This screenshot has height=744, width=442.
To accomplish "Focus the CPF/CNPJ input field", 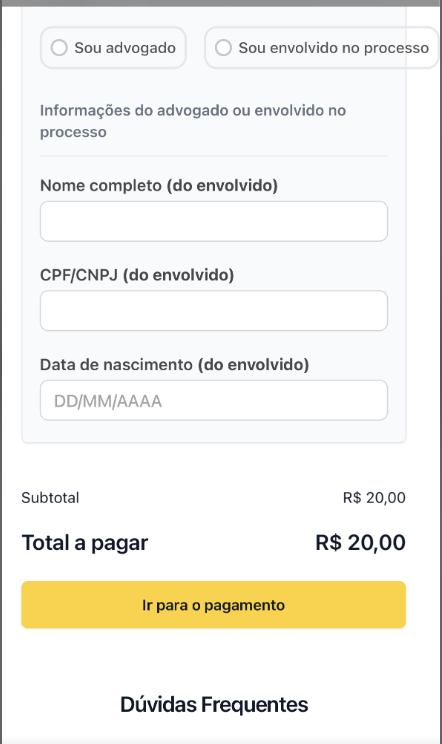I will point(214,311).
